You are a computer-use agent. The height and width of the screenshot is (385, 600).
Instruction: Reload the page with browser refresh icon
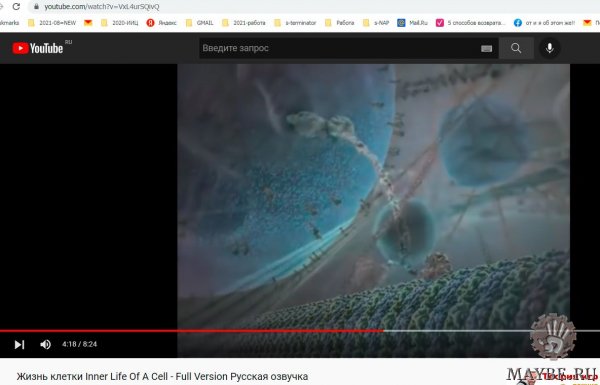(x=16, y=7)
